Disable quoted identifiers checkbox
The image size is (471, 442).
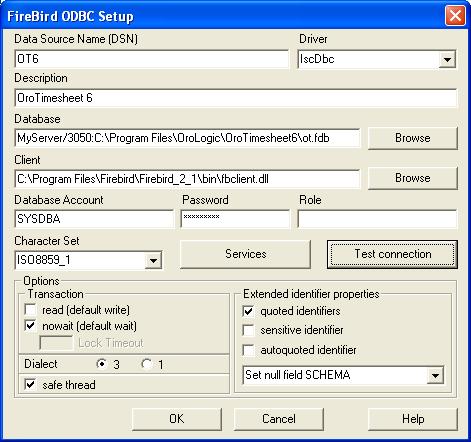click(x=249, y=311)
